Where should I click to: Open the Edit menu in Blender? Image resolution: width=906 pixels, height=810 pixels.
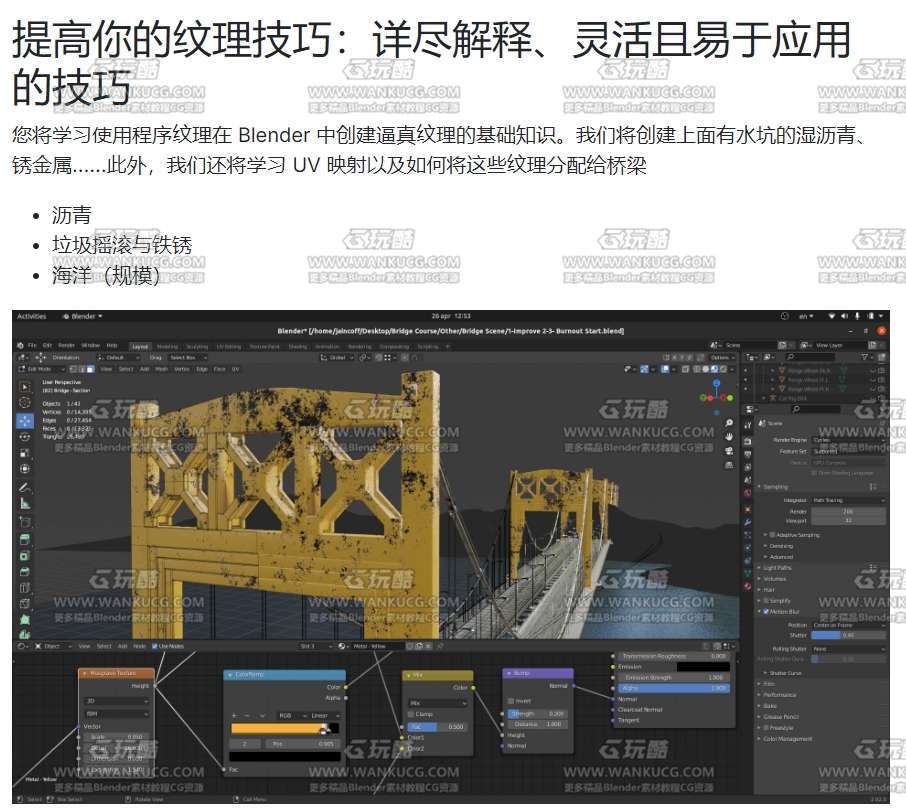click(x=47, y=345)
